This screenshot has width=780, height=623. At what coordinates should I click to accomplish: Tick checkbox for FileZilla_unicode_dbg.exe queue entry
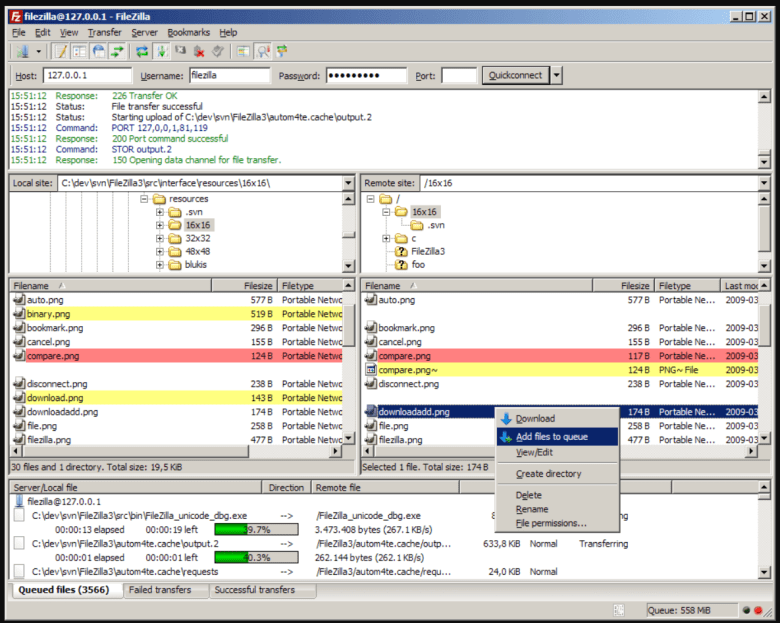[x=19, y=515]
